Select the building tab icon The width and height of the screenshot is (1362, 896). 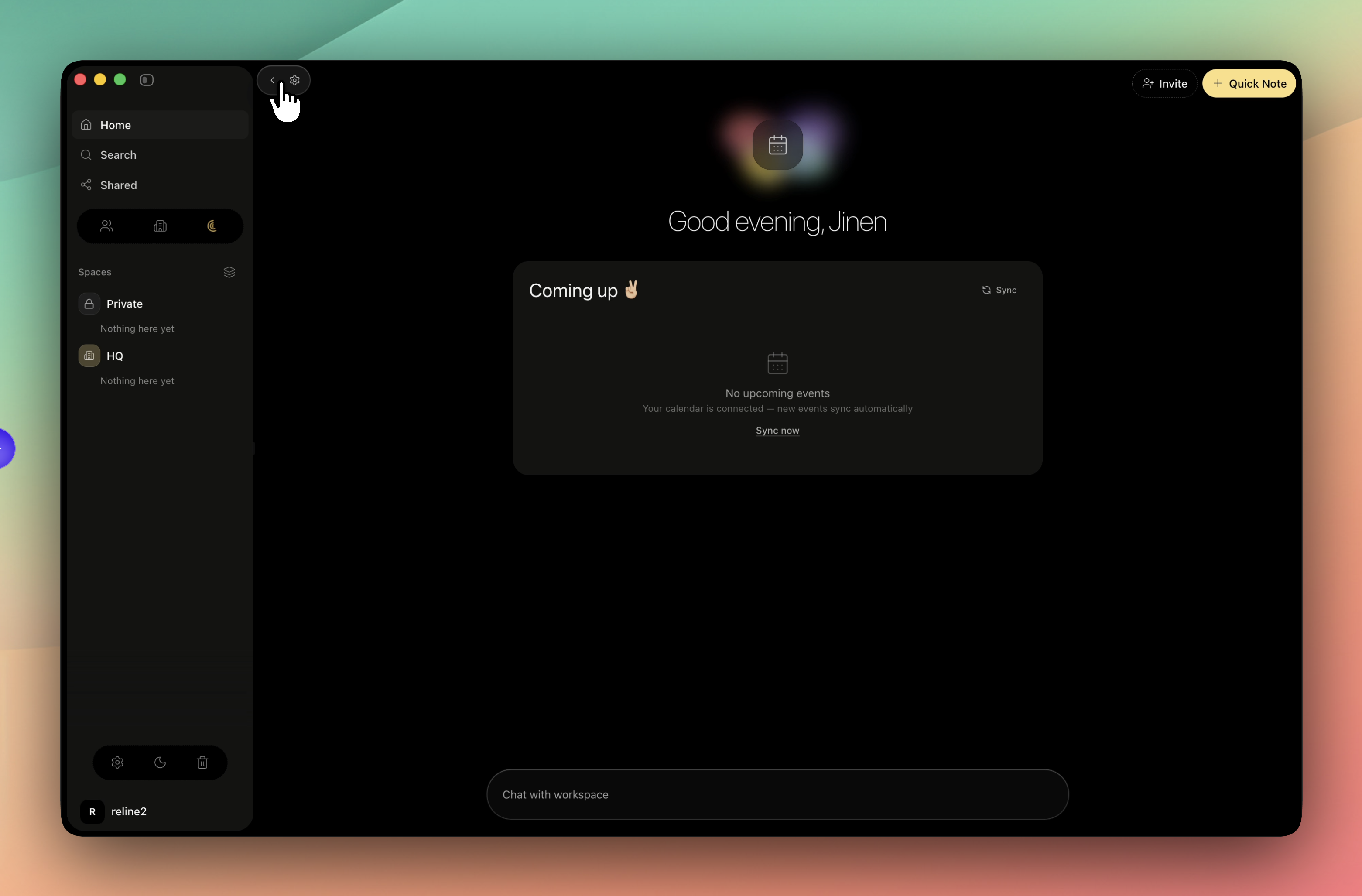160,226
